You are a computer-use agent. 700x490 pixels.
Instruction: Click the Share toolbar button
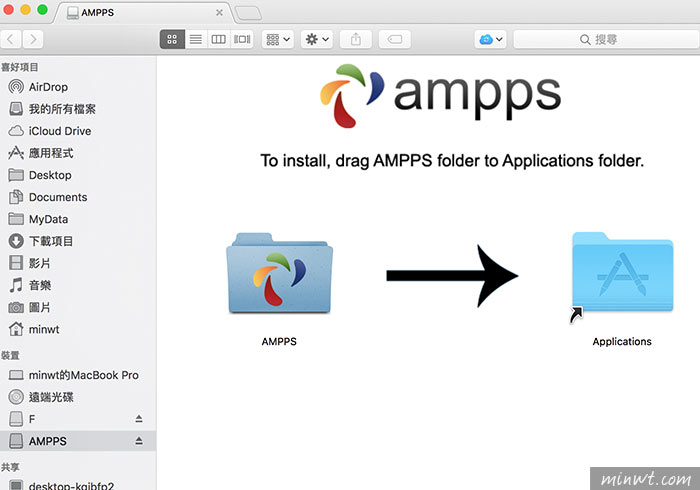point(356,39)
